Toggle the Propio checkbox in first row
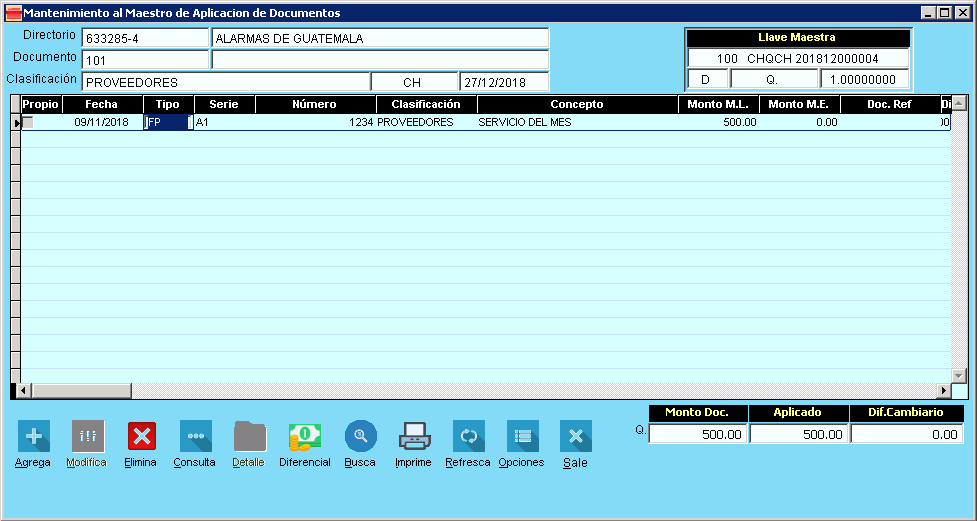 point(29,122)
